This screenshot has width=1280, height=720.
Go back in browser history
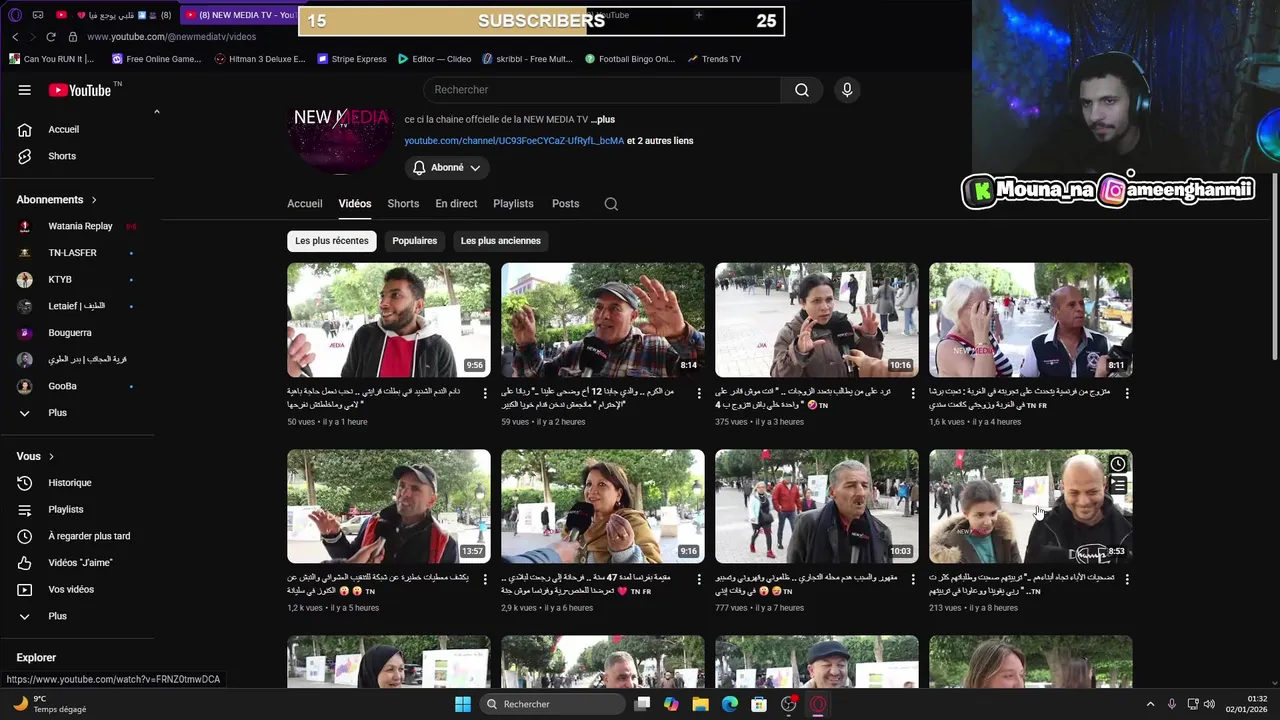[15, 37]
